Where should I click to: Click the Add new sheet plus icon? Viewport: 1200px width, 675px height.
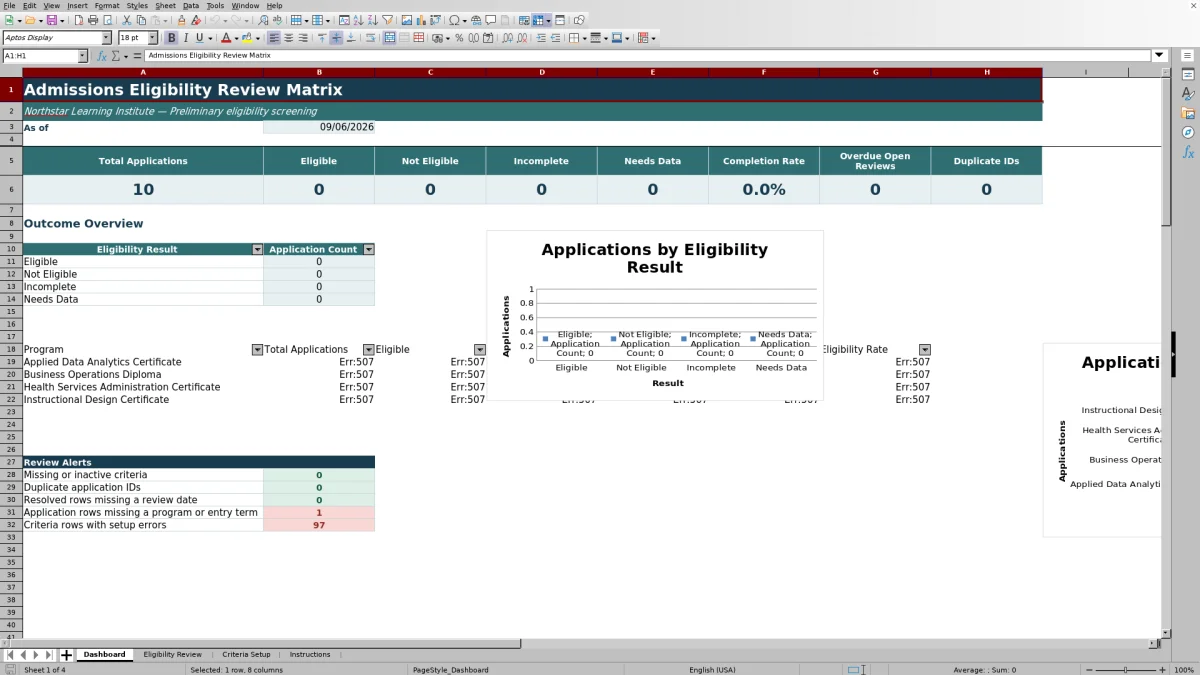tap(66, 655)
